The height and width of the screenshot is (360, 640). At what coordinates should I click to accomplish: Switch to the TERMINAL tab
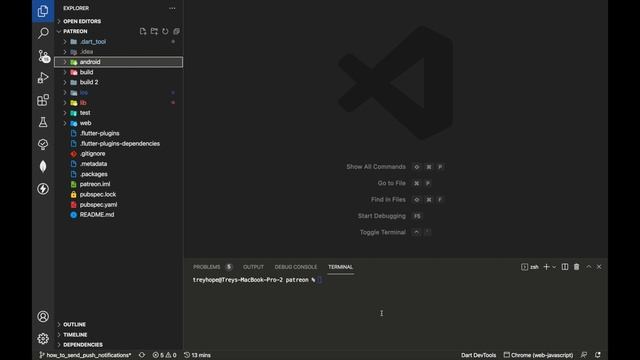coord(340,267)
